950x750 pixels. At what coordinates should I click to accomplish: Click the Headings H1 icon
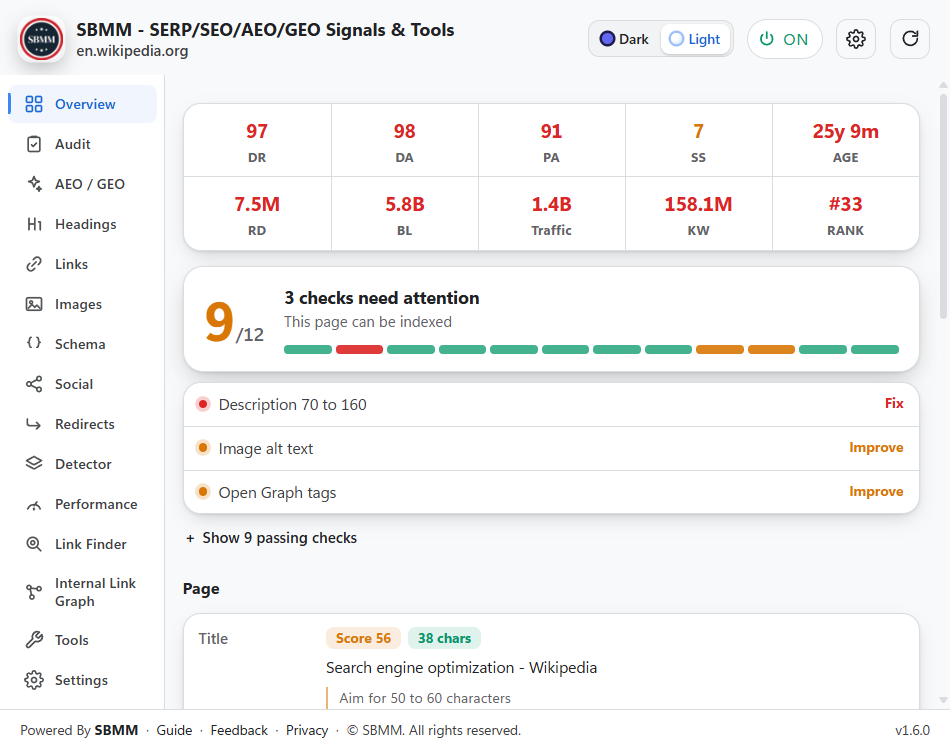tap(34, 224)
